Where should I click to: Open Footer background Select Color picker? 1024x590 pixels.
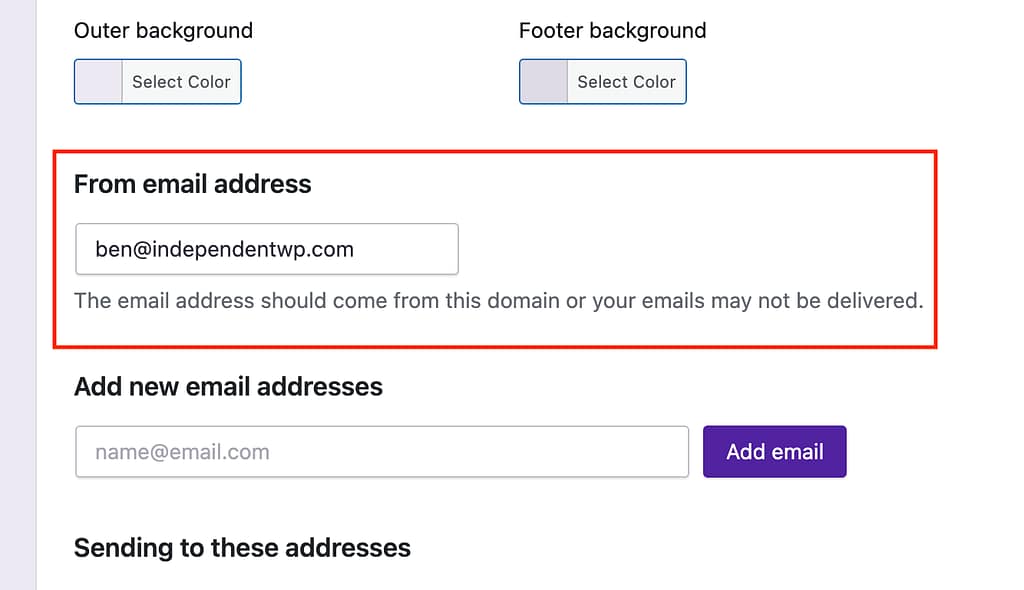point(626,82)
